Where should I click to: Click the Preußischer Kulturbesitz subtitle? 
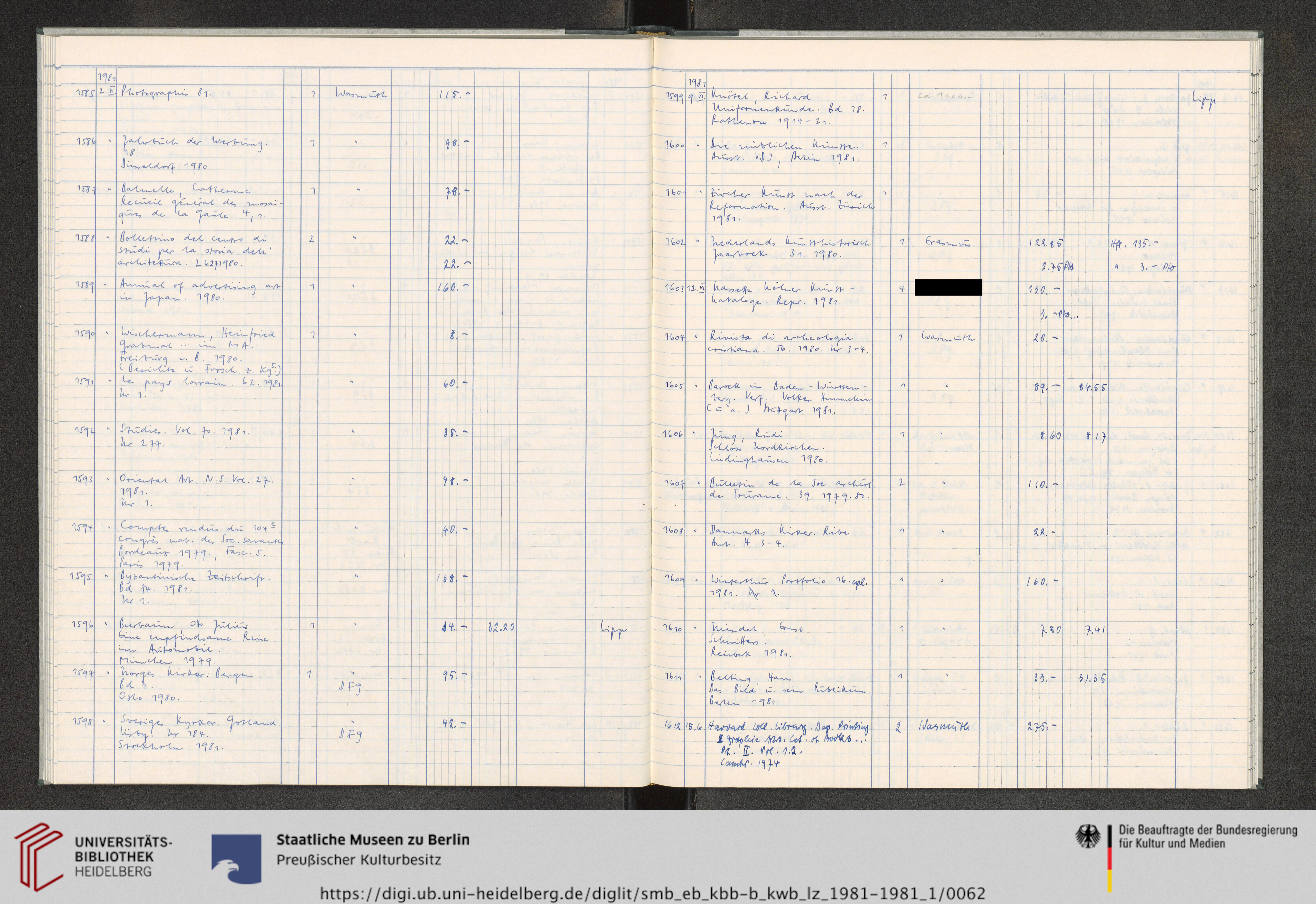(x=359, y=860)
